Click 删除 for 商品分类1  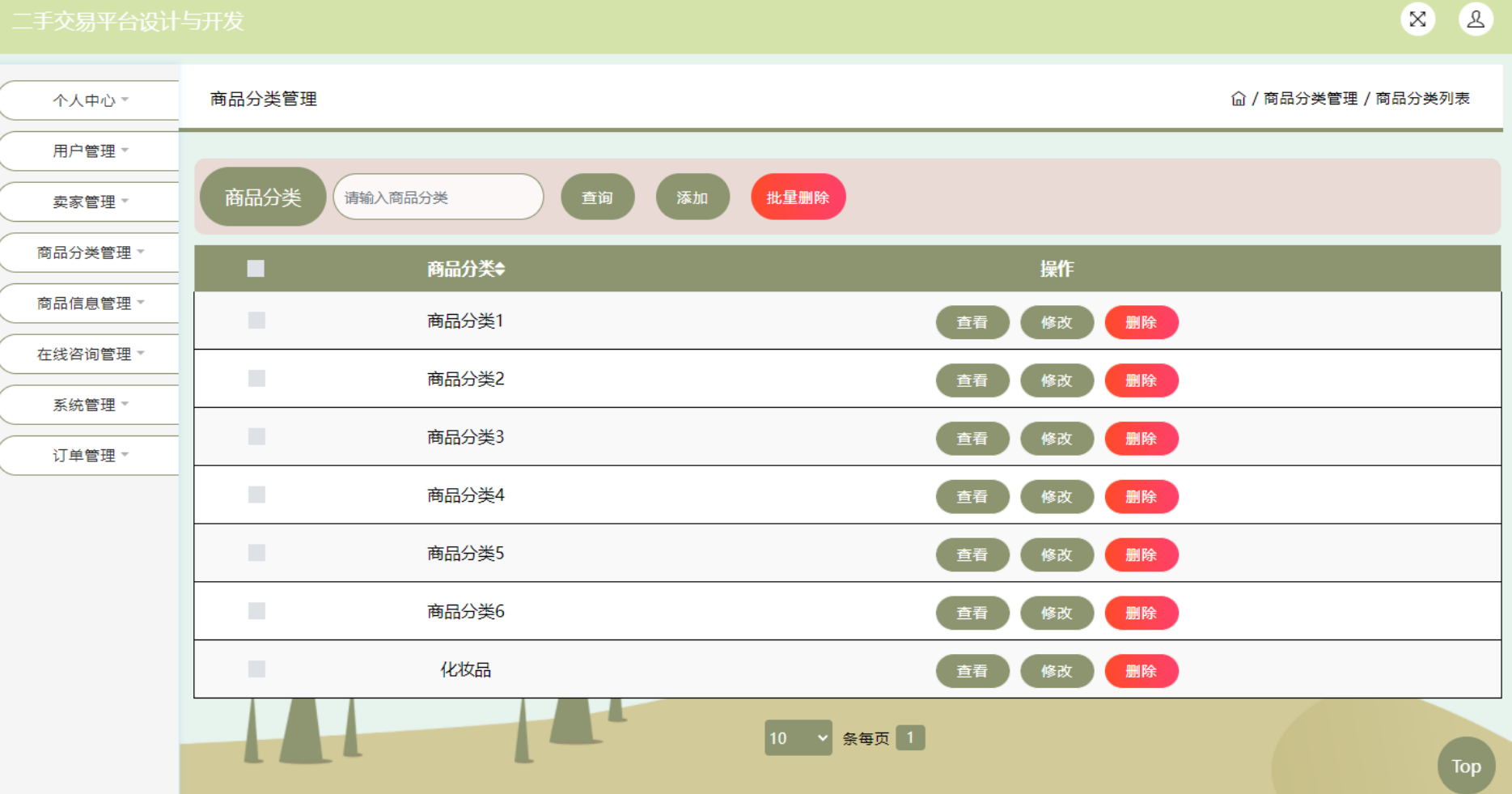pos(1141,322)
